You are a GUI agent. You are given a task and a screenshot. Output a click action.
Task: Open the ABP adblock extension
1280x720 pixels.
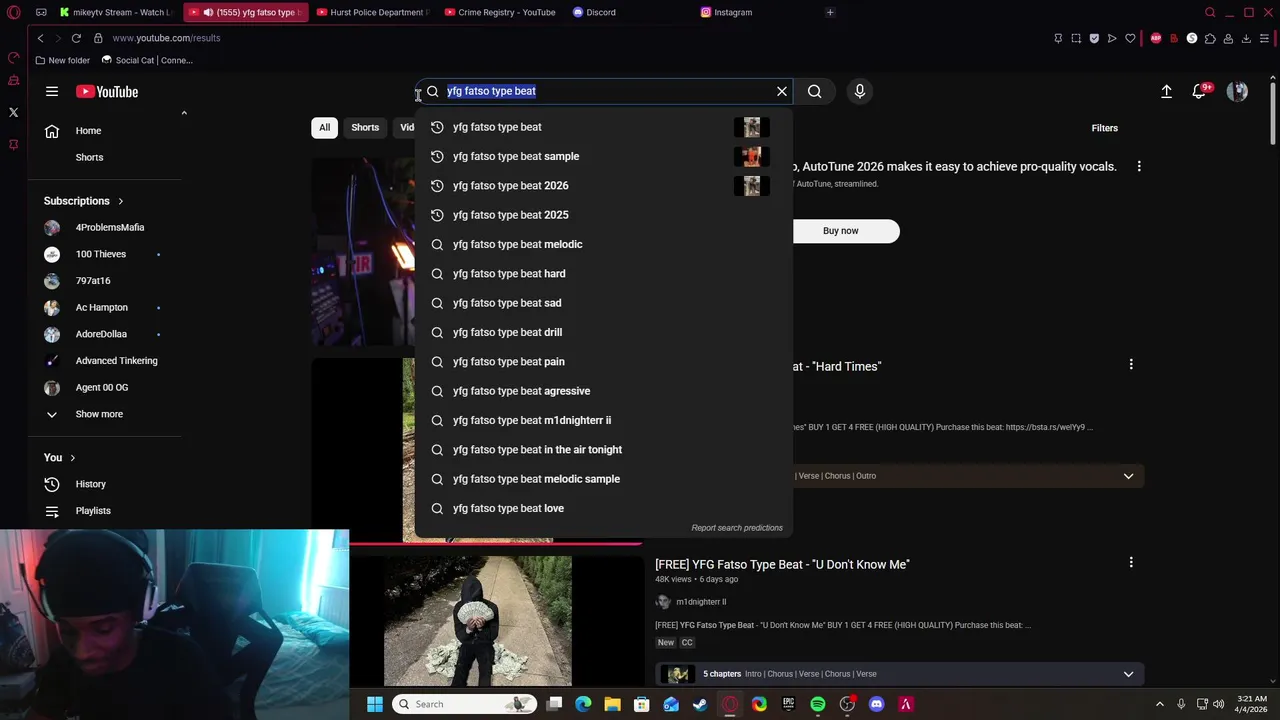click(x=1156, y=38)
